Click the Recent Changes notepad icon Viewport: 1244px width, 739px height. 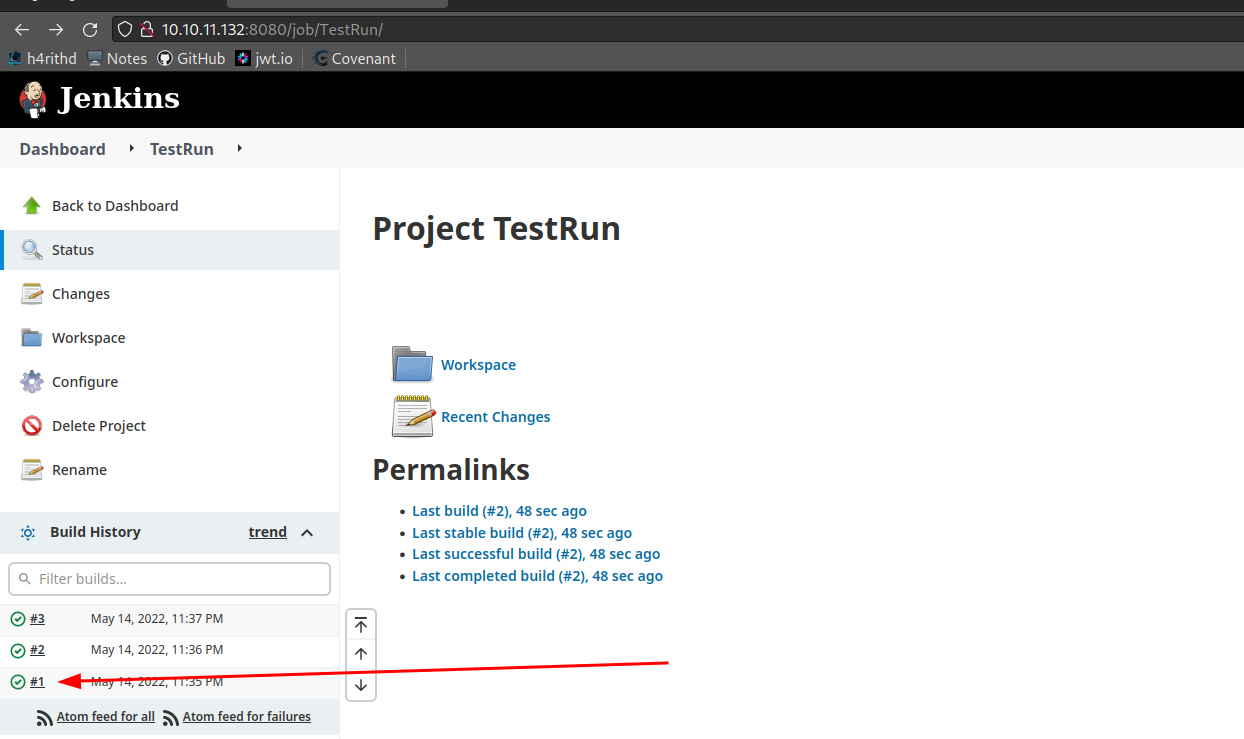coord(412,416)
